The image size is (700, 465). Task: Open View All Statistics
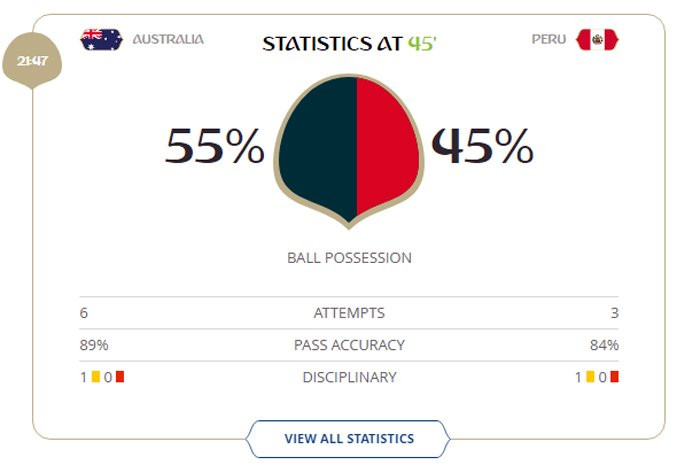click(349, 438)
